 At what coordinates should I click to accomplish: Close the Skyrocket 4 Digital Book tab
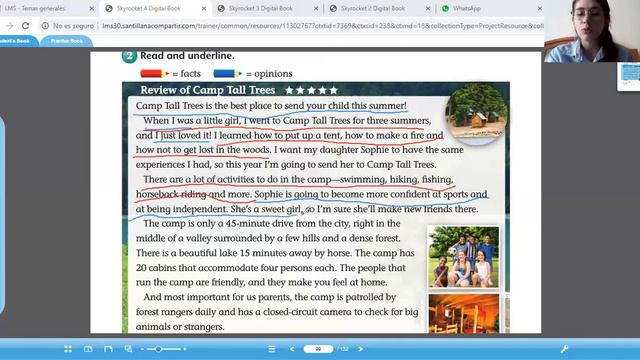click(204, 8)
